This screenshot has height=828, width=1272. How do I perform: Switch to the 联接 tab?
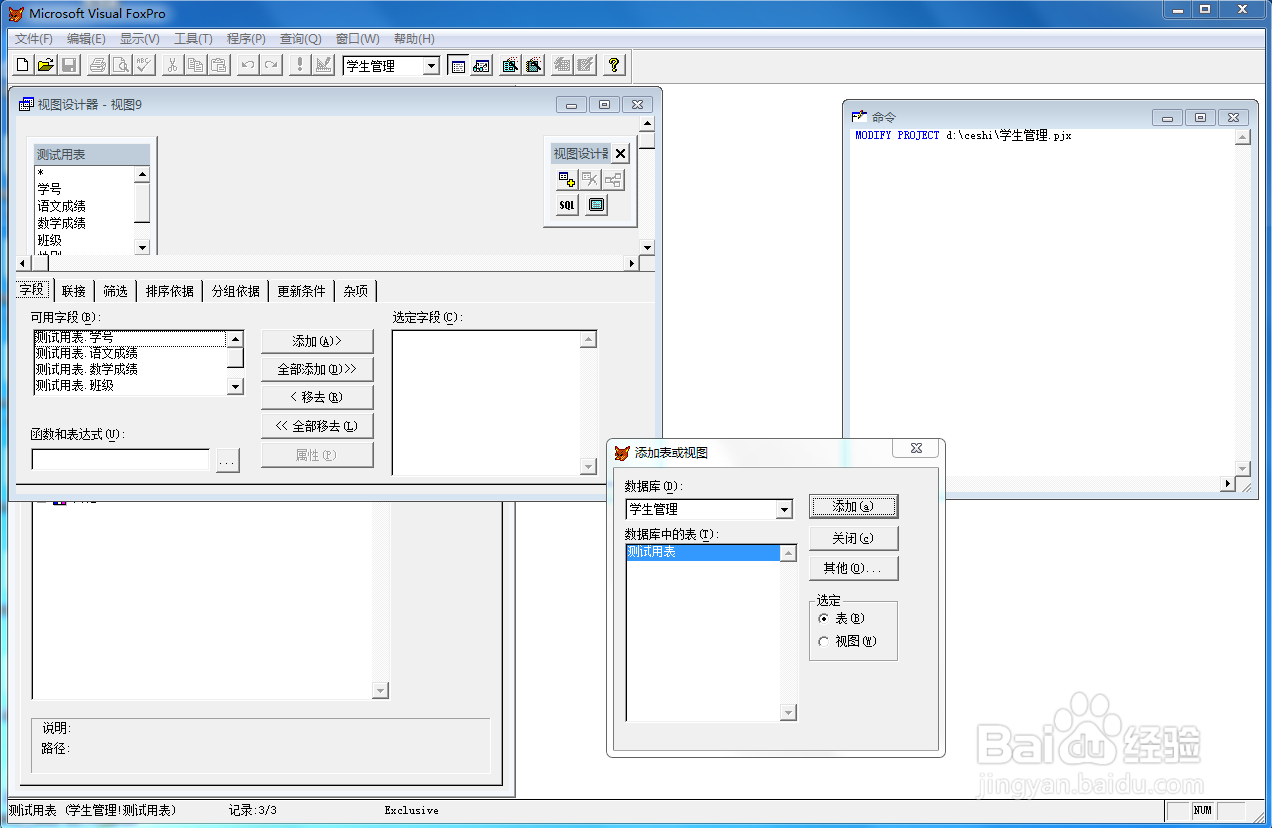[x=74, y=291]
